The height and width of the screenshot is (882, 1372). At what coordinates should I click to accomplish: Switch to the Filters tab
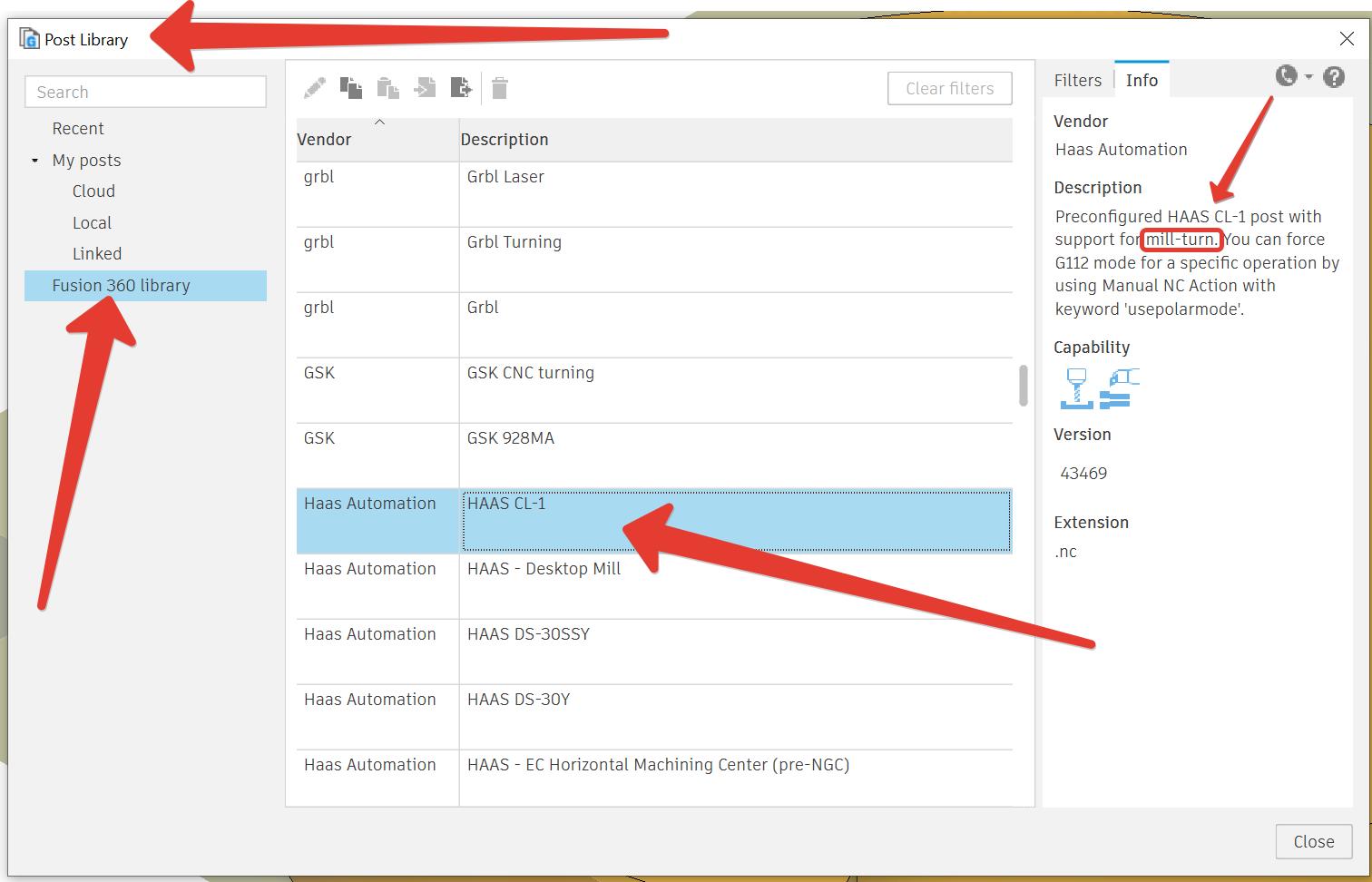pos(1078,80)
